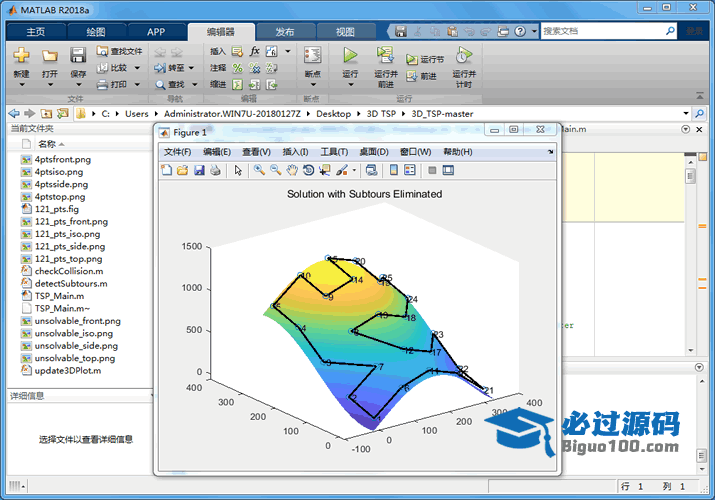Viewport: 715px width, 500px height.
Task: Toggle the Zoom Out tool
Action: (x=275, y=170)
